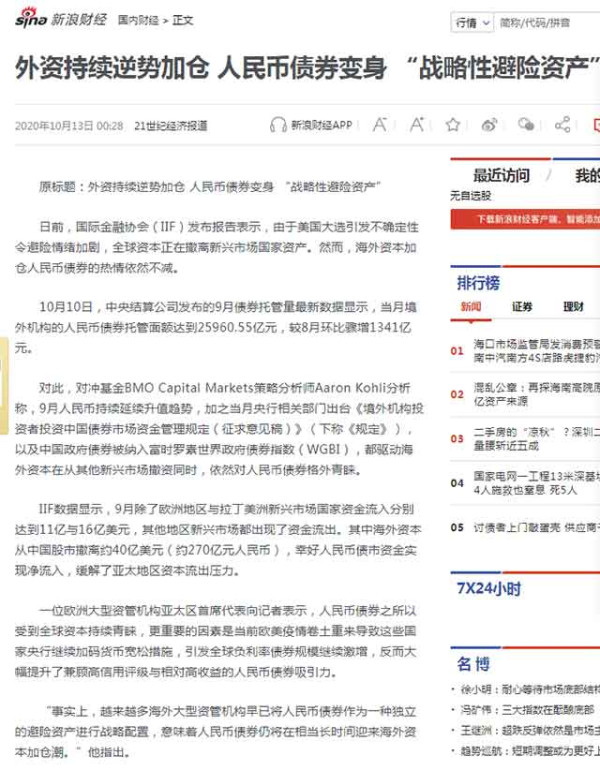Open blog post by 趋势巡航
This screenshot has width=600, height=770.
coord(529,751)
